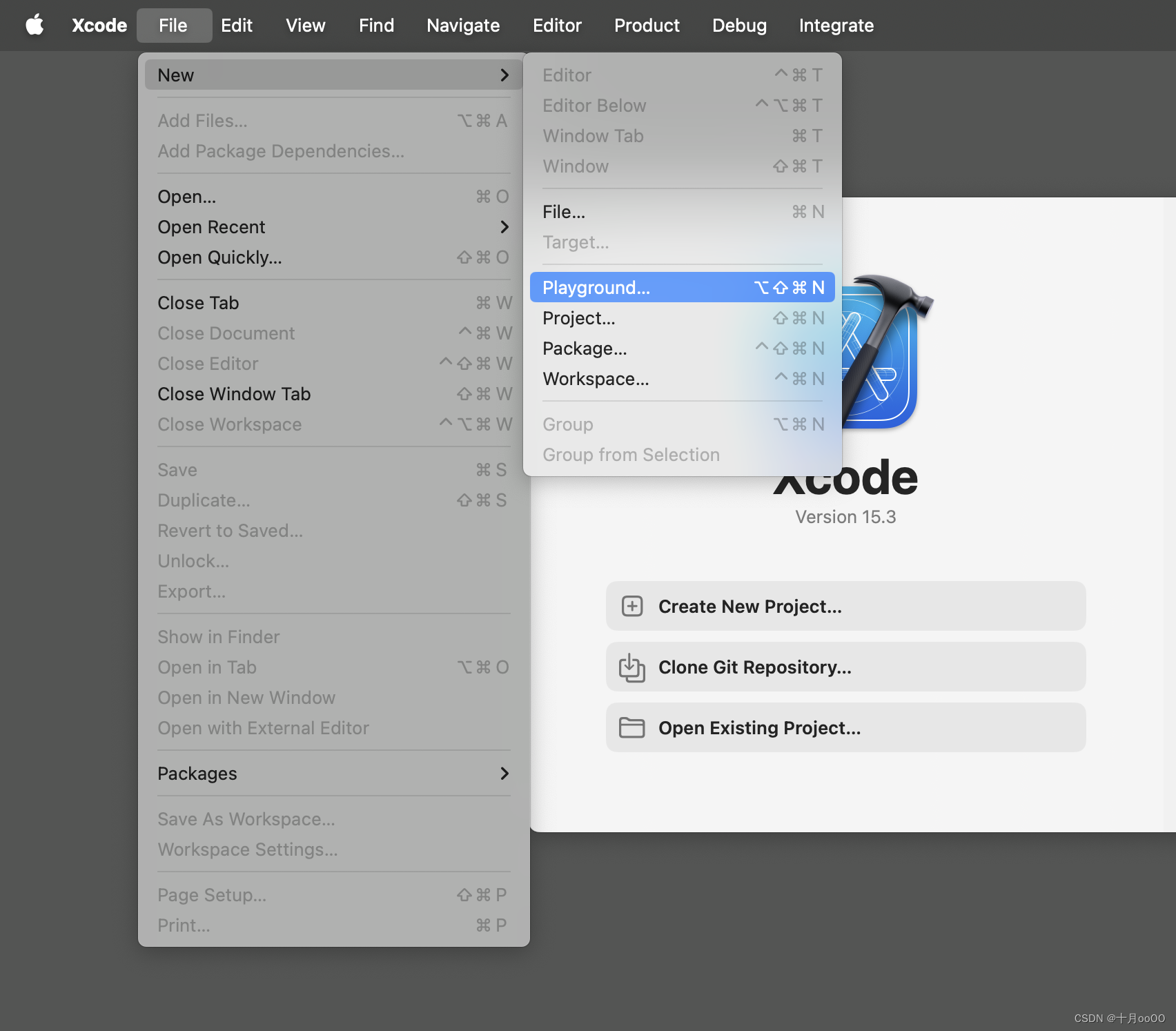Click the disabled Editor Below item
The height and width of the screenshot is (1031, 1176).
pyautogui.click(x=683, y=105)
